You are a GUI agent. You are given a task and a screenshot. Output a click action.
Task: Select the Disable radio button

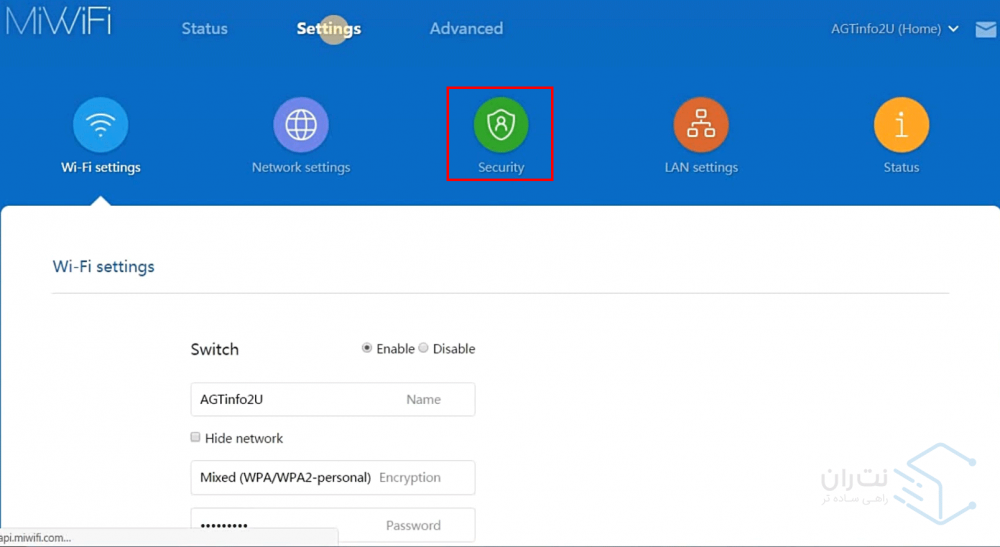[x=424, y=348]
